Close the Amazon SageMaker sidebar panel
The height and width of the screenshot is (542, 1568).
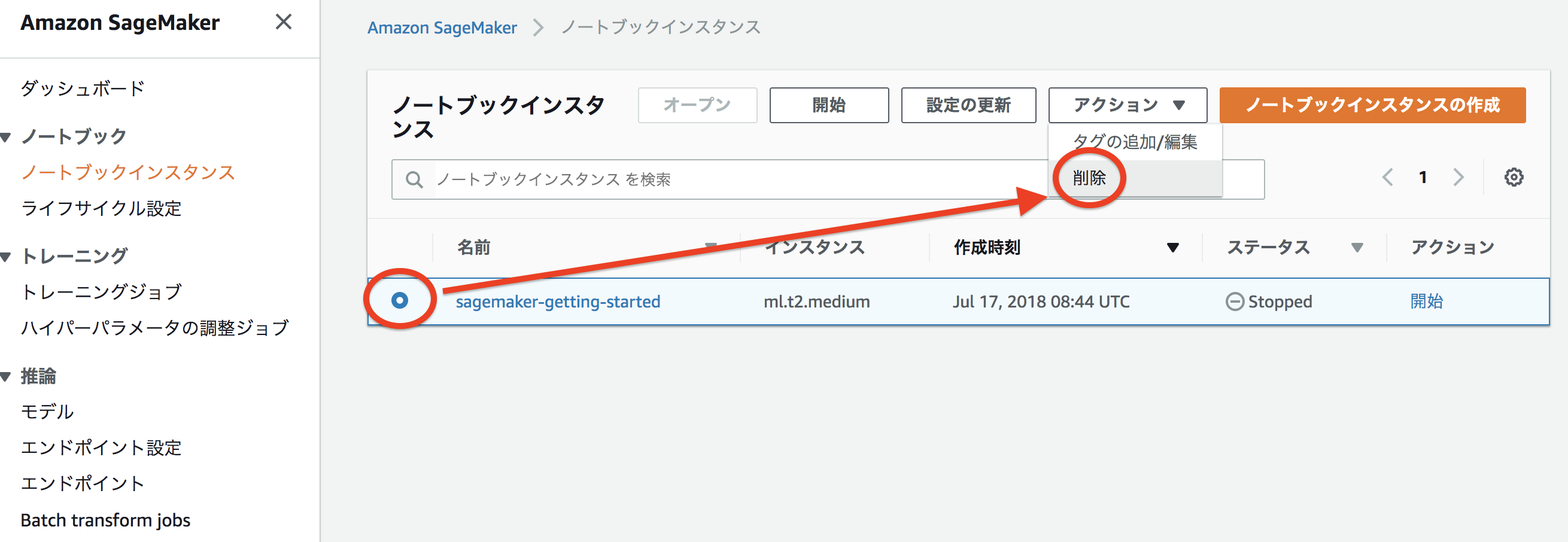click(x=283, y=22)
